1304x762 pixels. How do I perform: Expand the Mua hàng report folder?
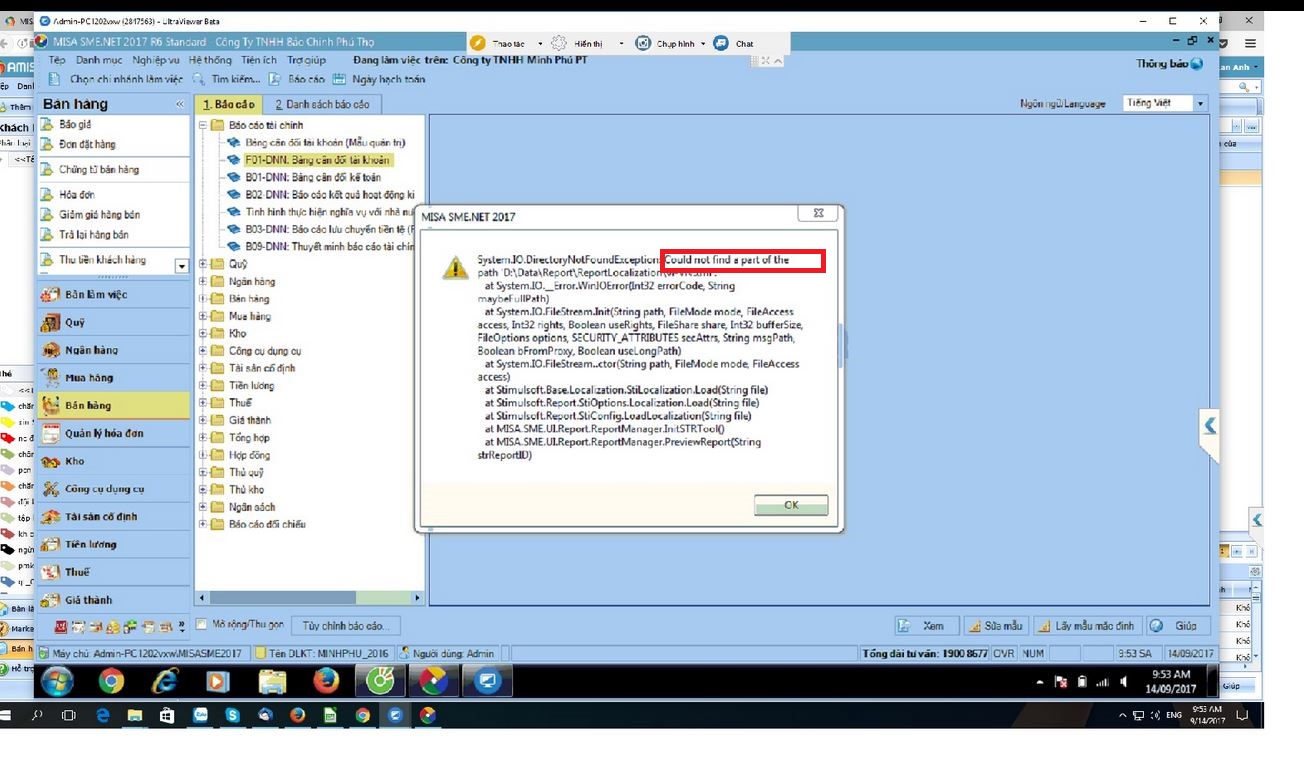coord(203,317)
